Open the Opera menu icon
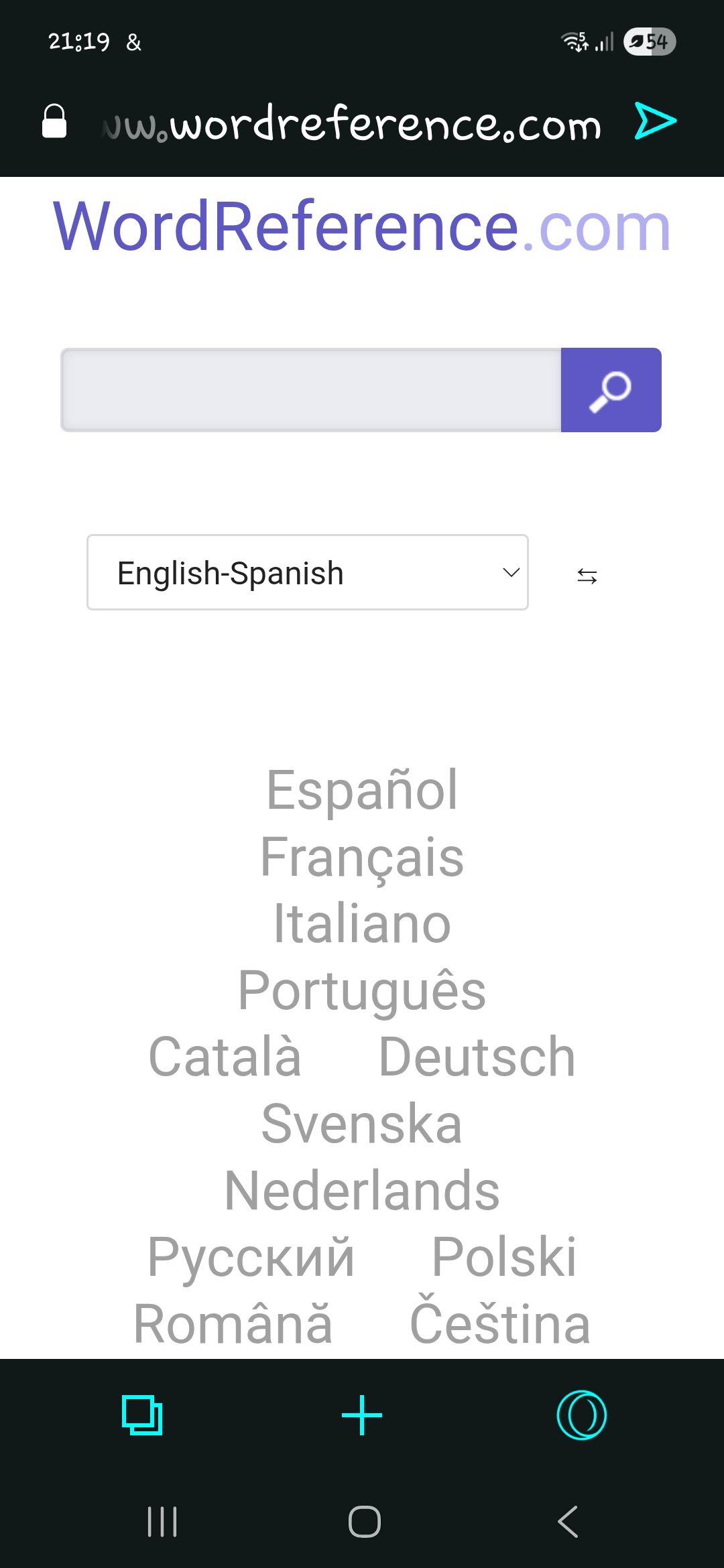Screen dimensions: 724x1568 click(582, 1415)
